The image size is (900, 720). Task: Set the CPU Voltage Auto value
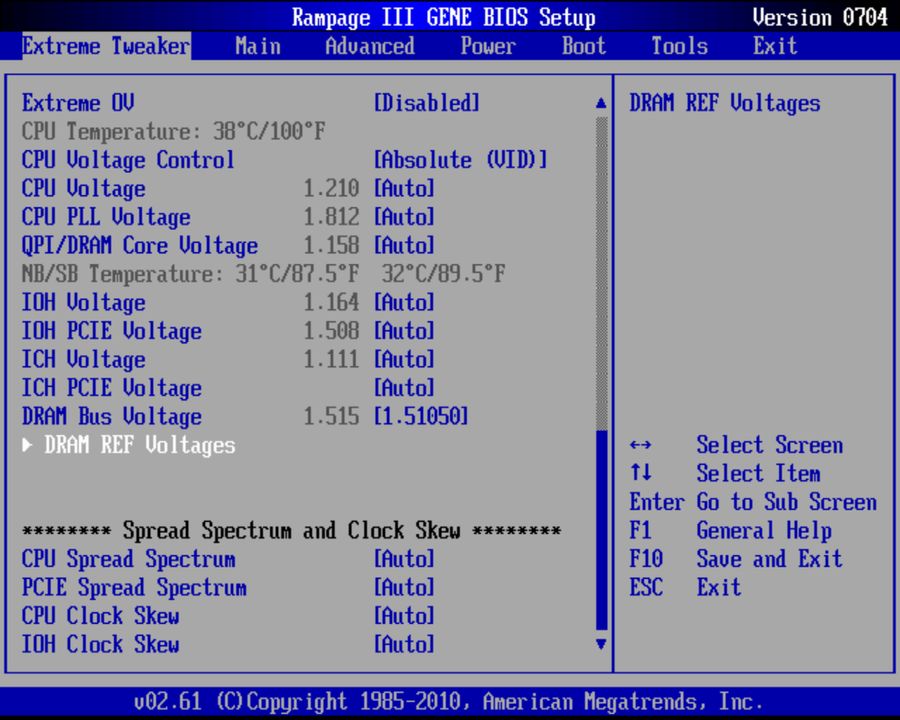tap(404, 188)
